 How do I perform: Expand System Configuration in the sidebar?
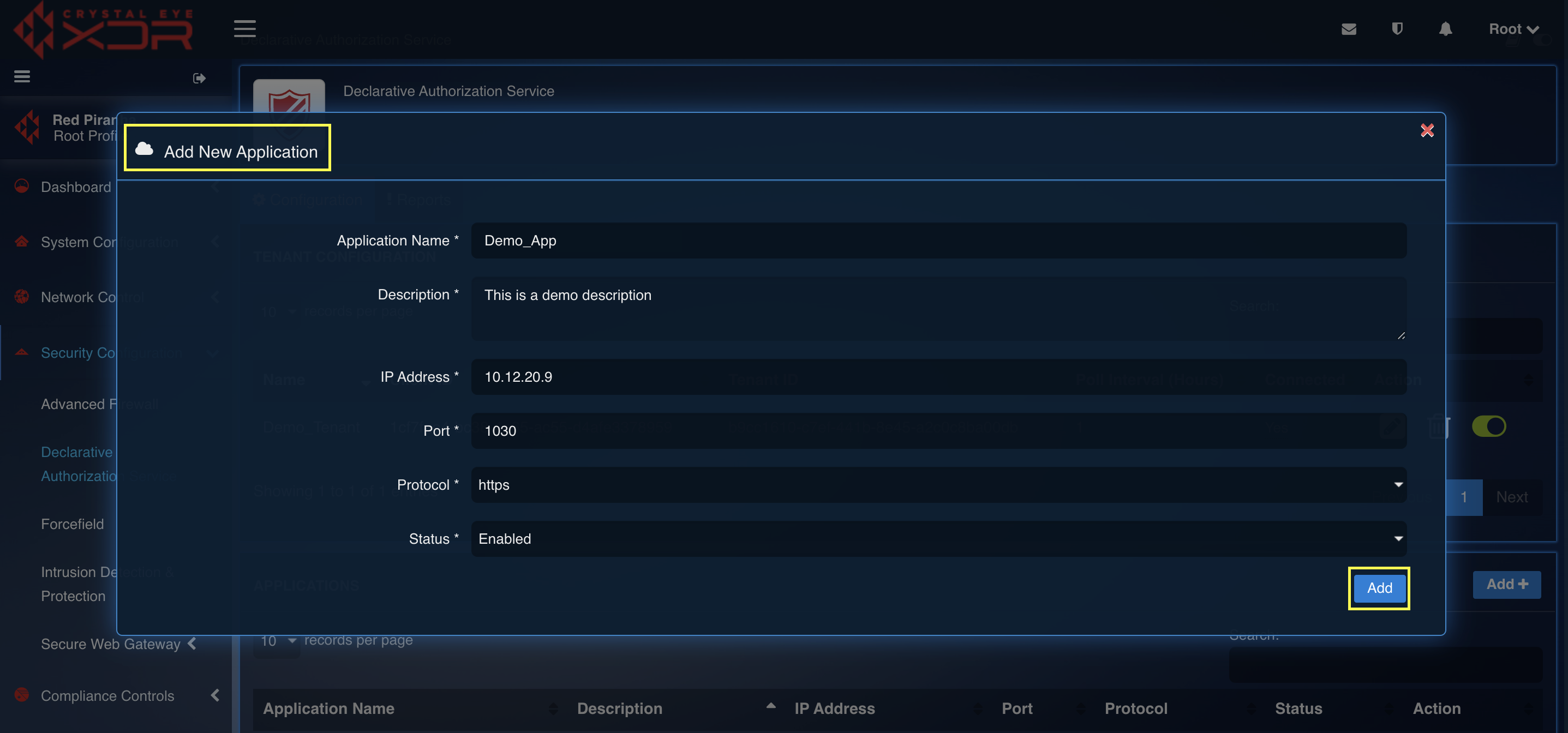pyautogui.click(x=110, y=242)
